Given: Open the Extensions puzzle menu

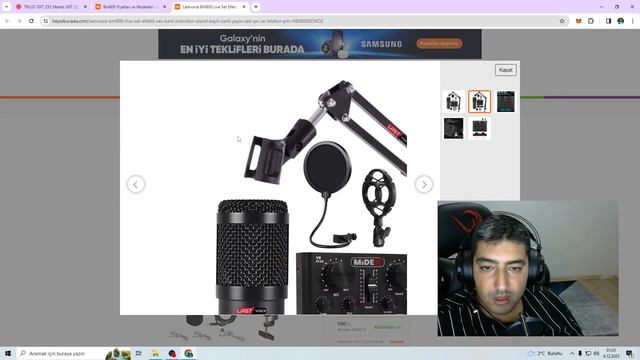Looking at the screenshot, I should coord(591,21).
